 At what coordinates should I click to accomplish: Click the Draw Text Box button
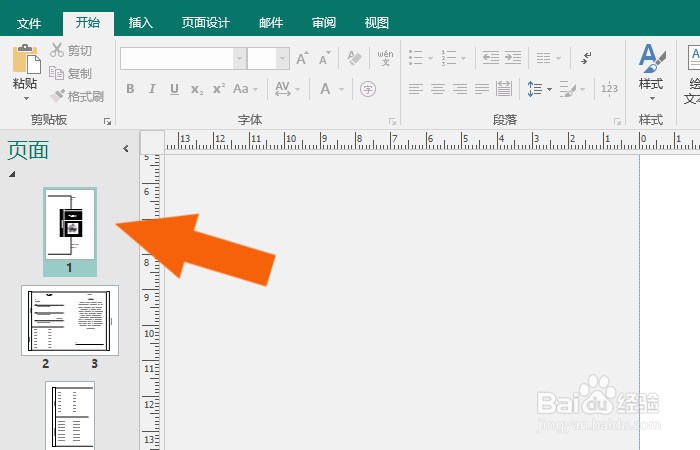click(x=692, y=74)
